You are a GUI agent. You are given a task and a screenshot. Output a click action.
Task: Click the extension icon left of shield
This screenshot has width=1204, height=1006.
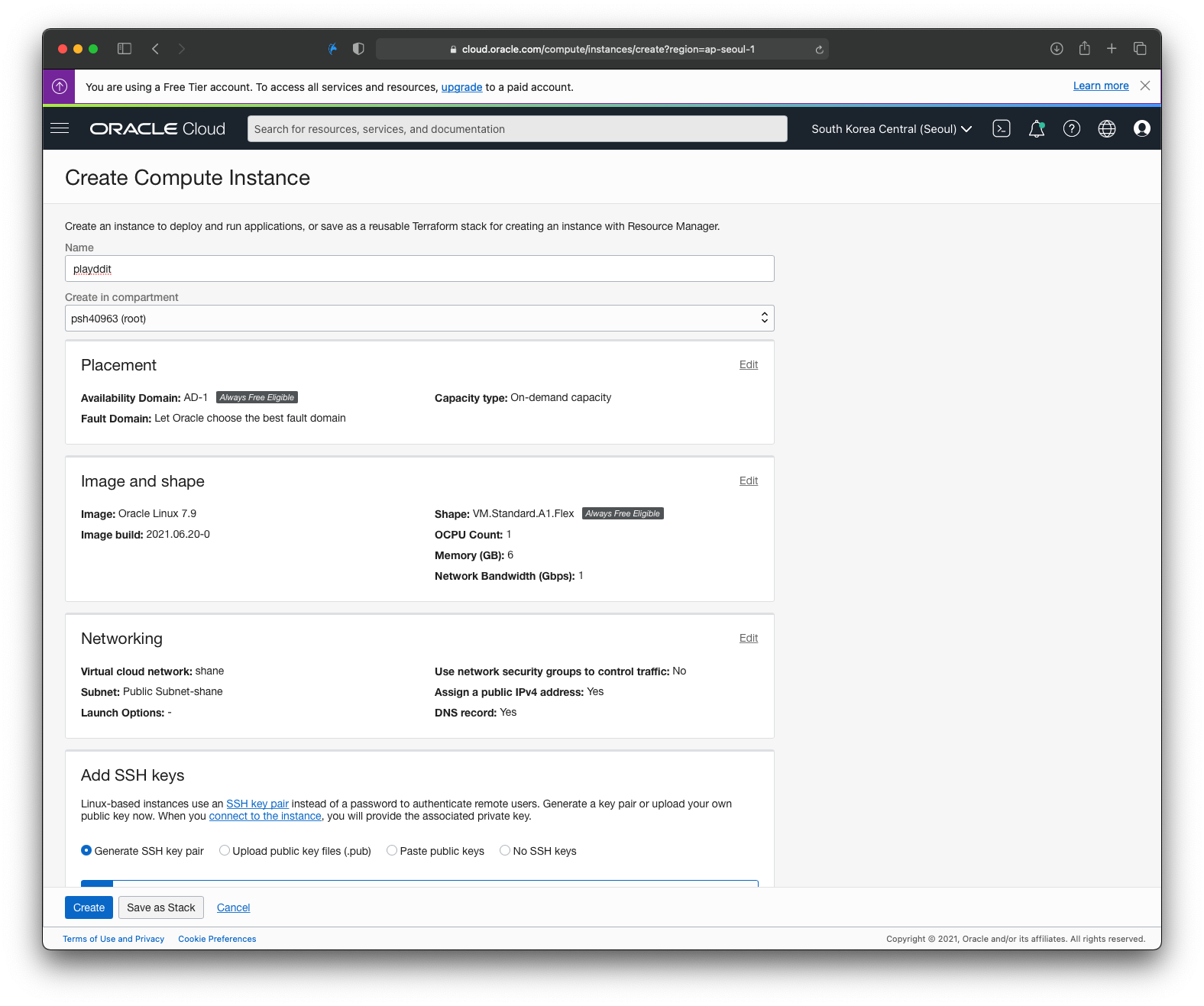tap(333, 49)
